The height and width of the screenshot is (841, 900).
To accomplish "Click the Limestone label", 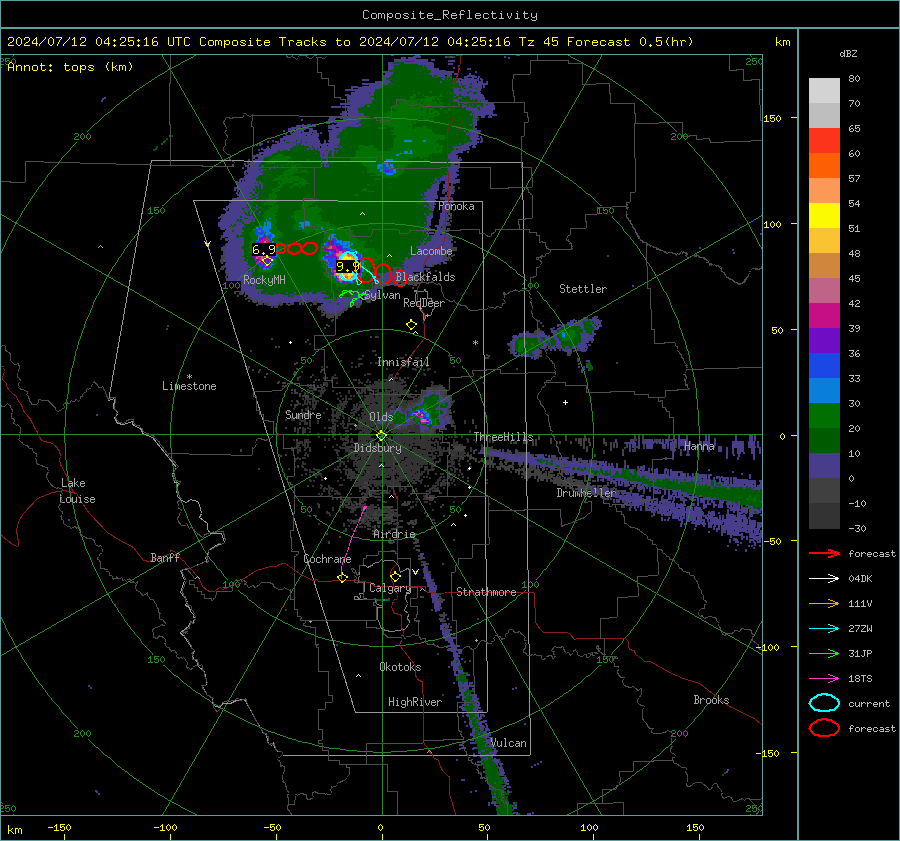I will click(189, 386).
